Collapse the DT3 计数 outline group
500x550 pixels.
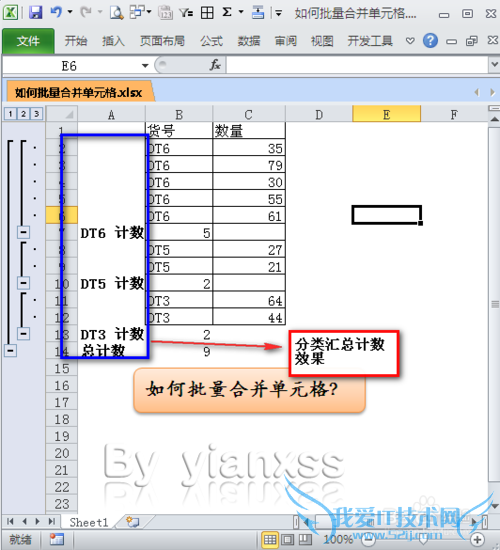(x=24, y=333)
